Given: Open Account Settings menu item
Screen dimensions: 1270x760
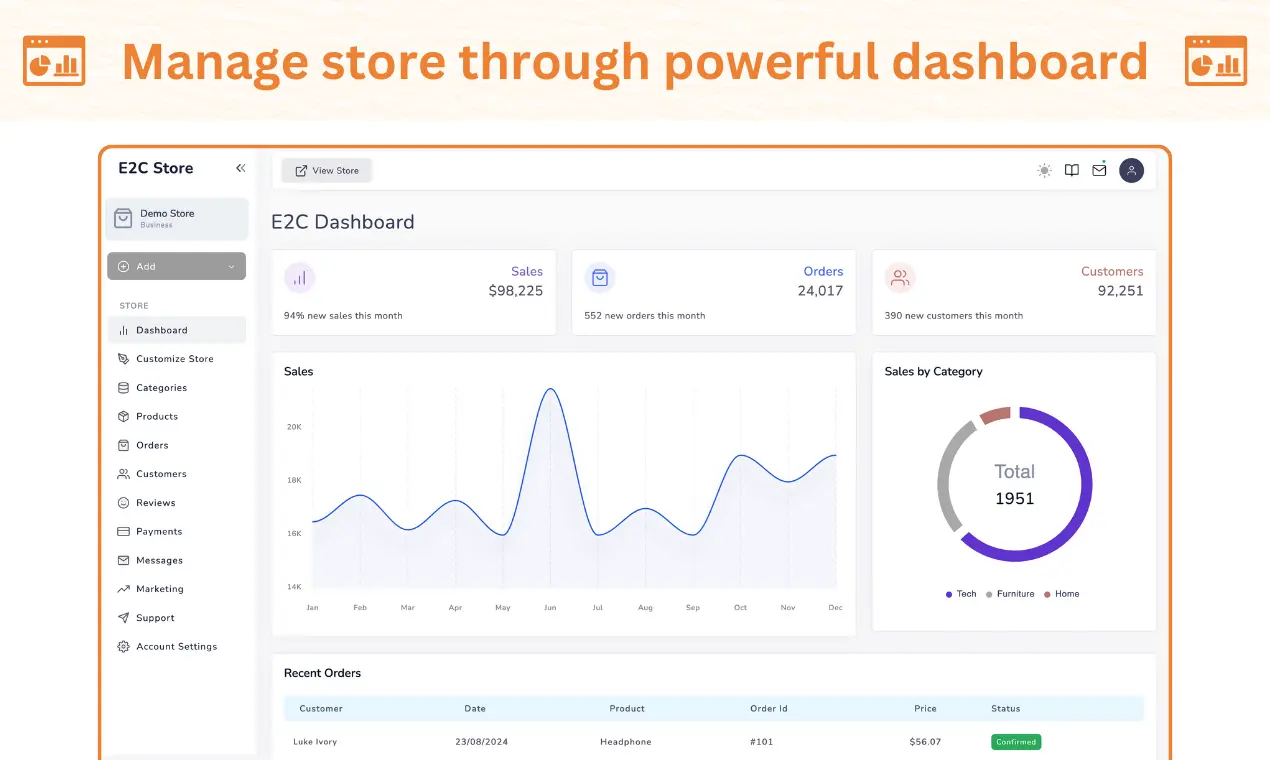Looking at the screenshot, I should pyautogui.click(x=177, y=647).
